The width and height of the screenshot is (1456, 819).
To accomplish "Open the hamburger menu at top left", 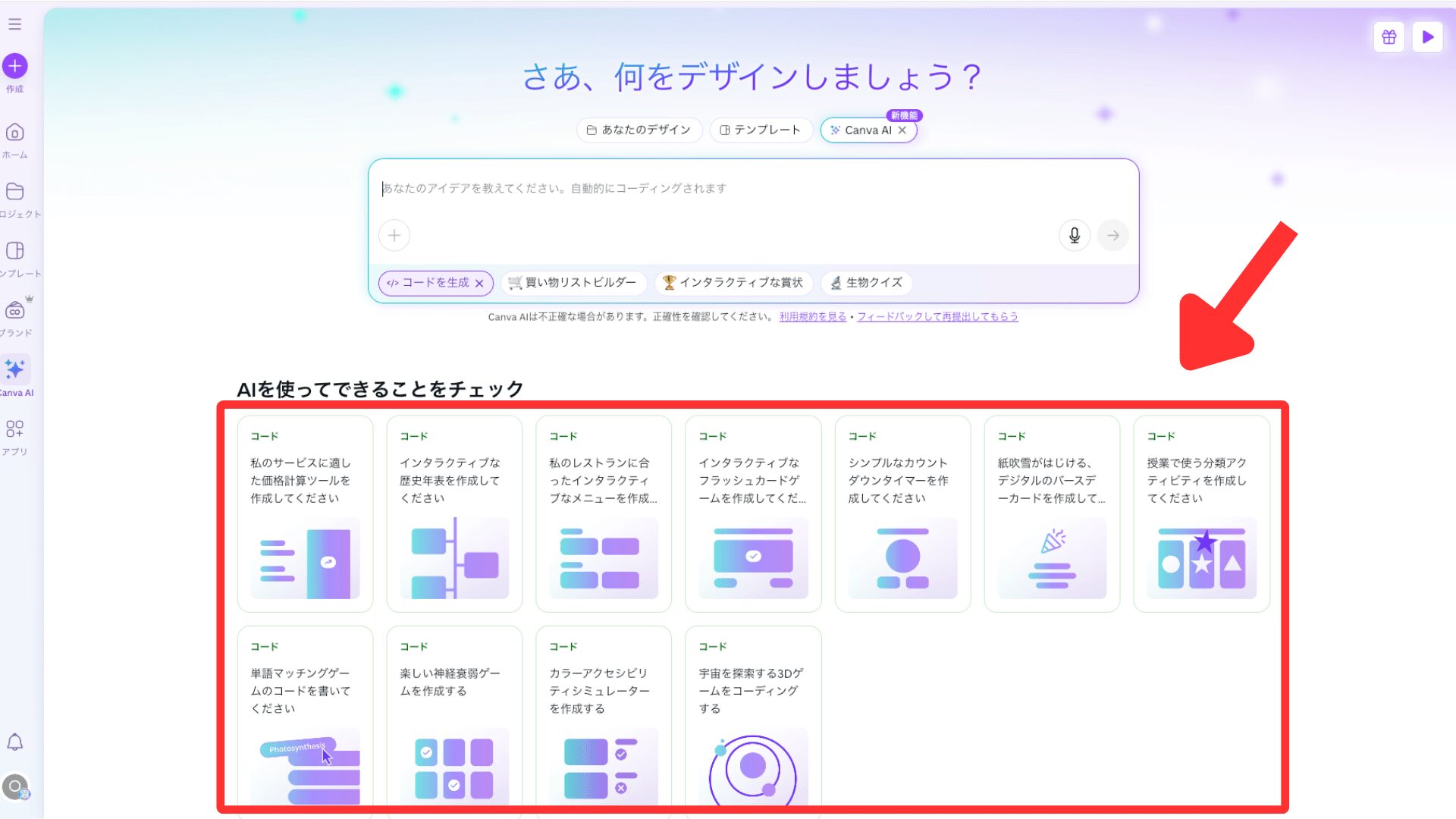I will [14, 24].
